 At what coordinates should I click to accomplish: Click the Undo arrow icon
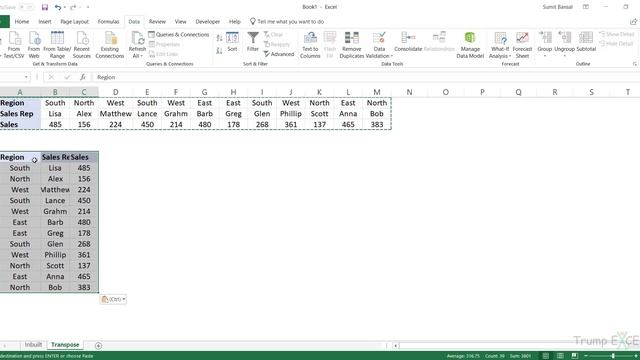click(x=58, y=7)
